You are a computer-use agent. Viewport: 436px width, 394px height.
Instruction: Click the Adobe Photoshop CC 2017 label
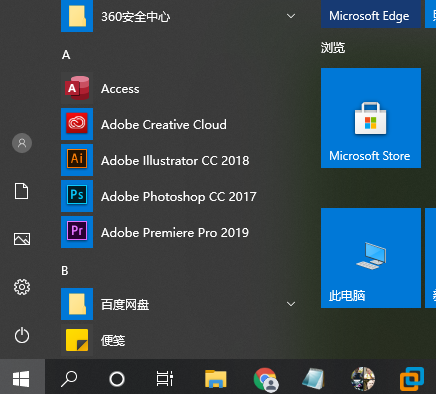(x=179, y=197)
